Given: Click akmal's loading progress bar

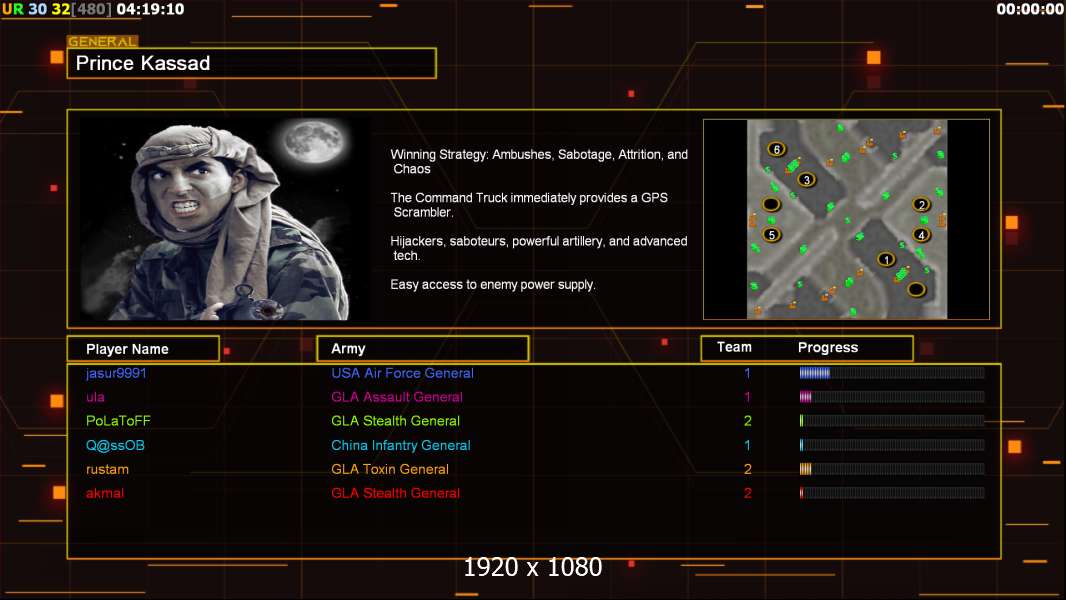Looking at the screenshot, I should coord(892,493).
